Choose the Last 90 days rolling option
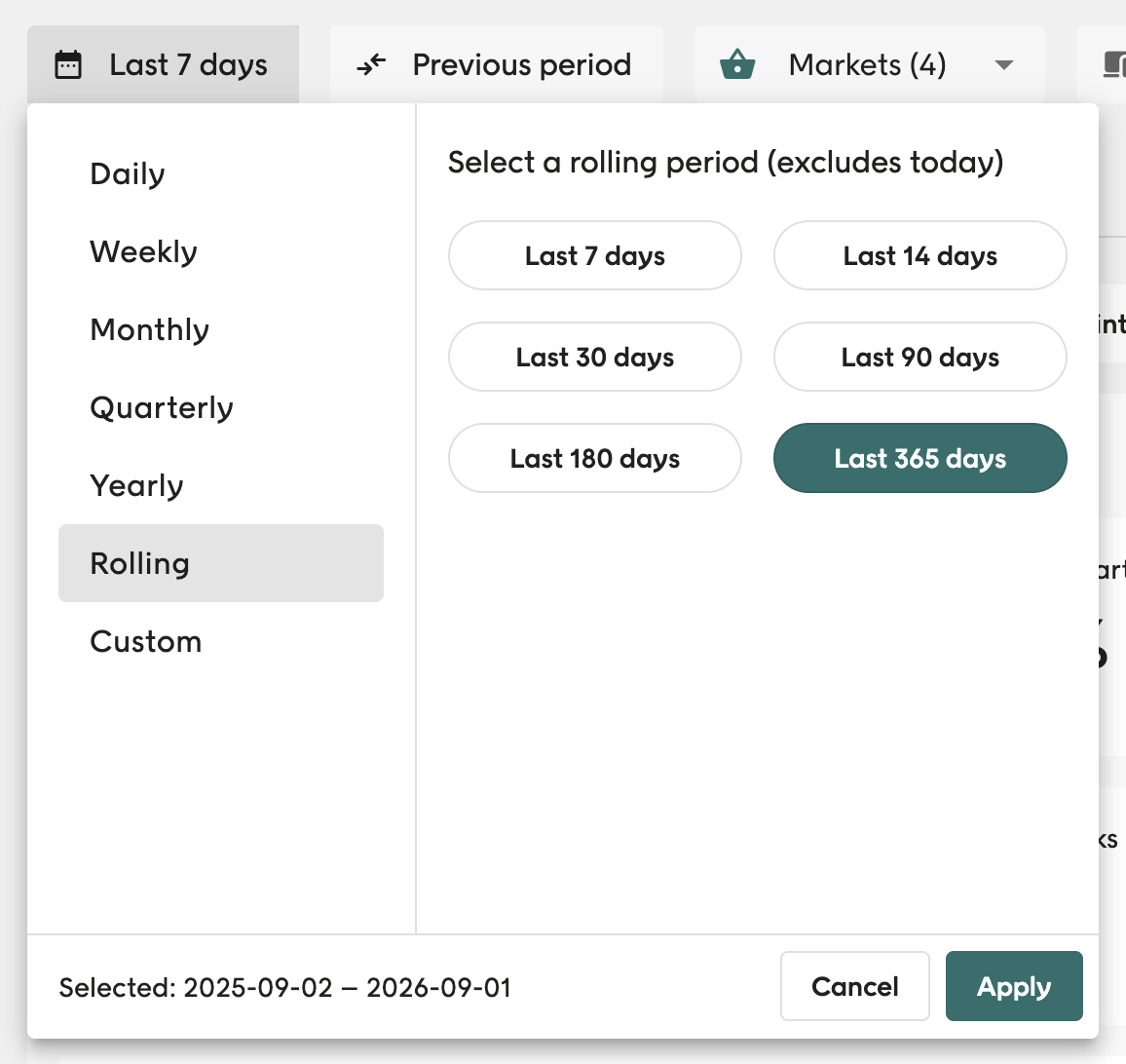Viewport: 1126px width, 1064px height. pos(920,357)
